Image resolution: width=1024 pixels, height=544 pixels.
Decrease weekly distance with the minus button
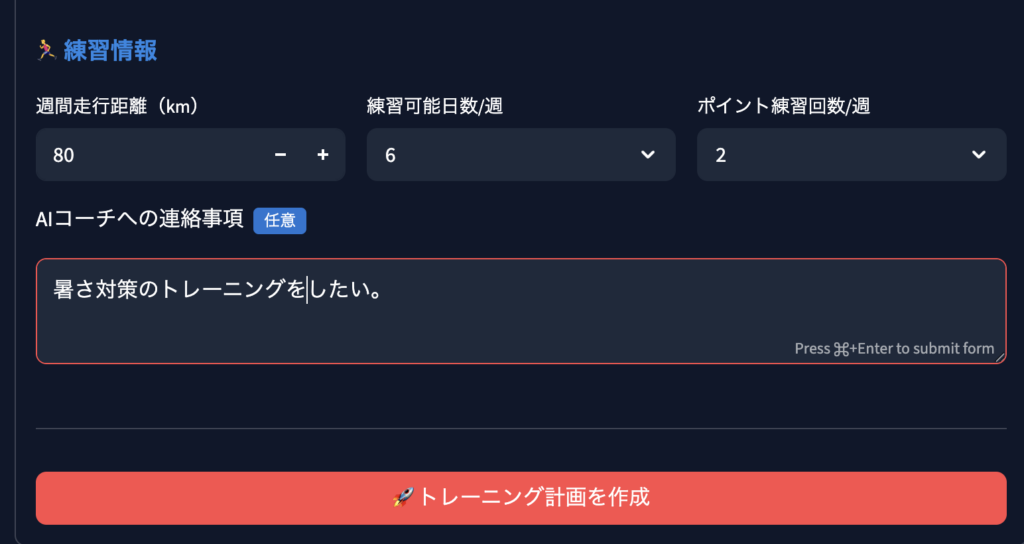click(281, 155)
